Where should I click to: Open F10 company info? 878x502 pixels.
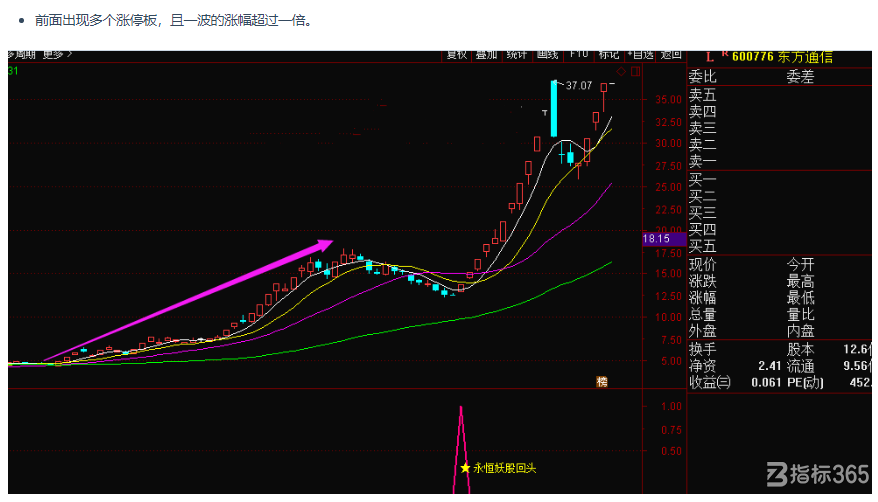point(578,54)
